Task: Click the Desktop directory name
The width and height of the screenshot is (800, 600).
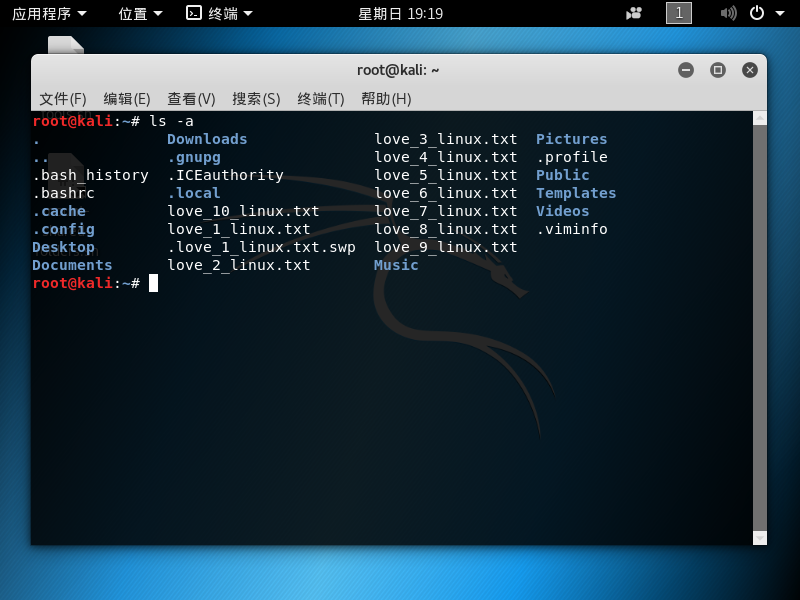Action: coord(63,247)
